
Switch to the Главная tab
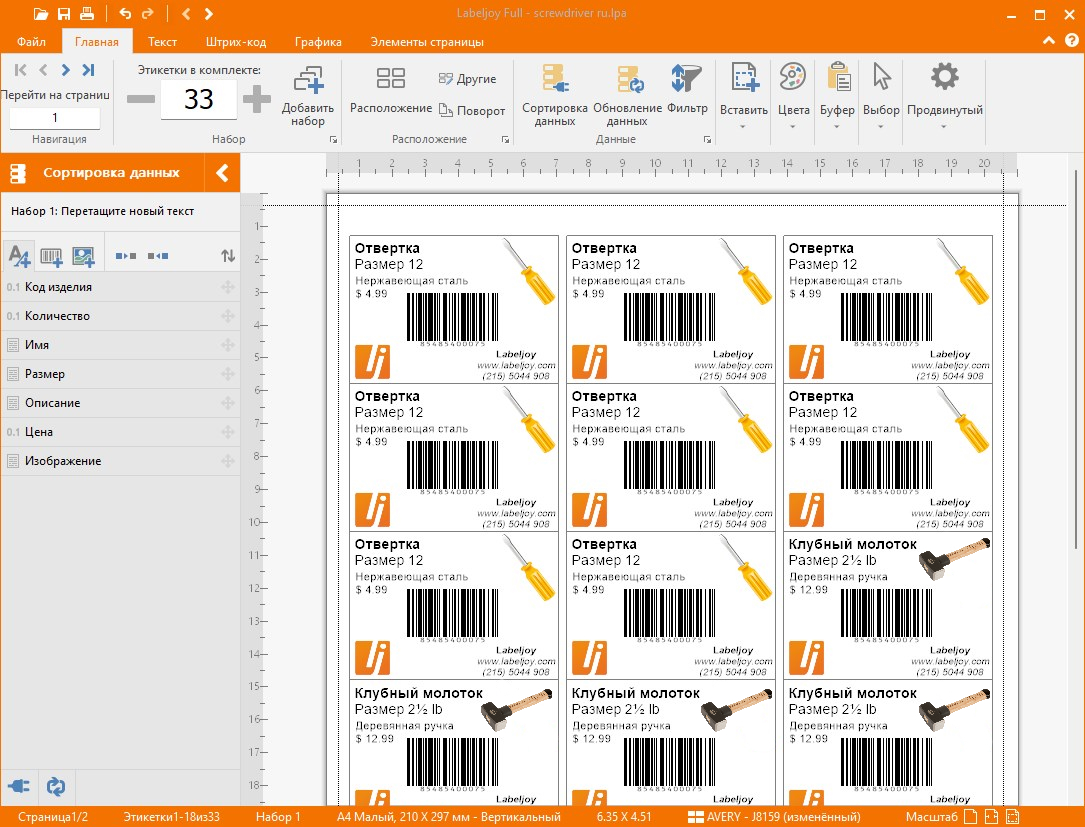point(97,42)
